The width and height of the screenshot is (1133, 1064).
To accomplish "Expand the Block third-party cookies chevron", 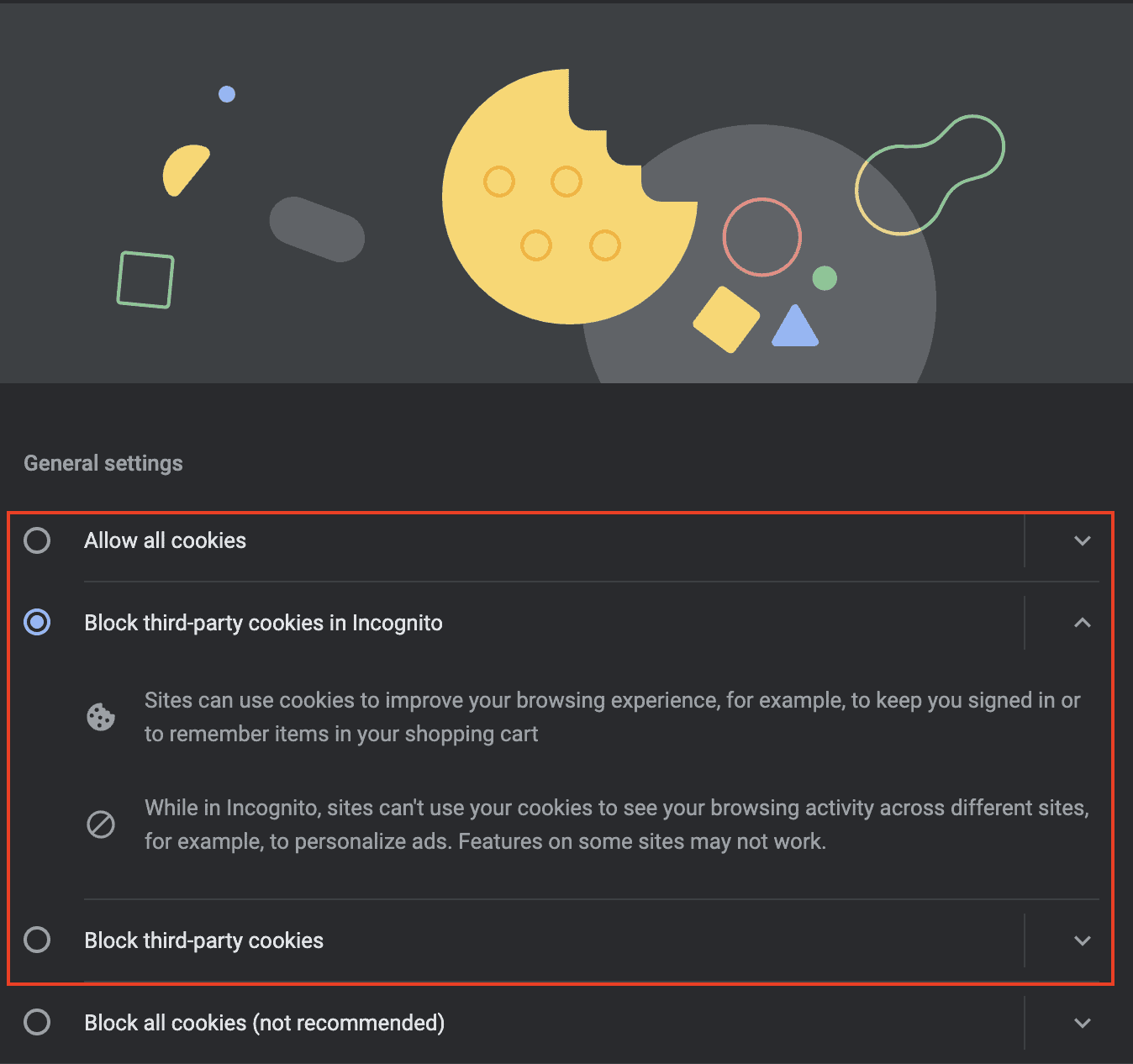I will tap(1082, 940).
